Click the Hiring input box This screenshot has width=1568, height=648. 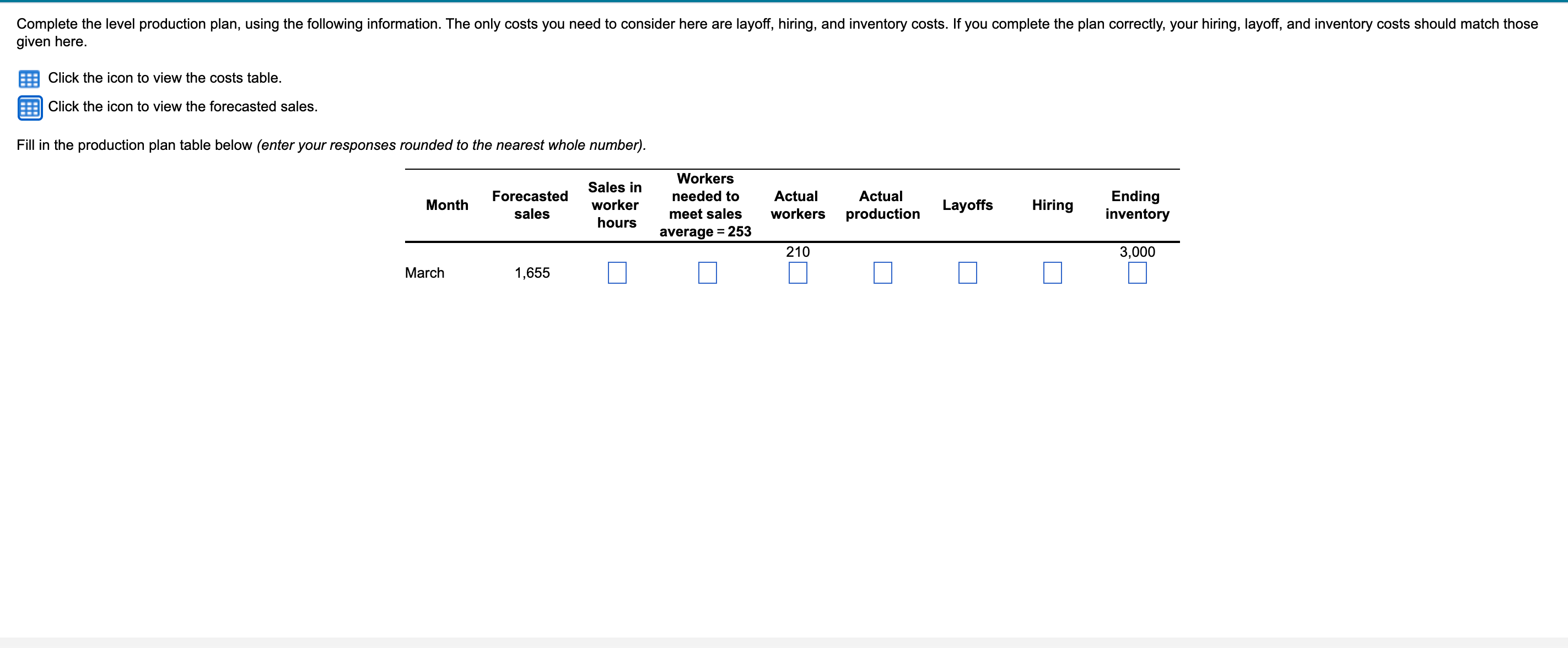click(1053, 273)
